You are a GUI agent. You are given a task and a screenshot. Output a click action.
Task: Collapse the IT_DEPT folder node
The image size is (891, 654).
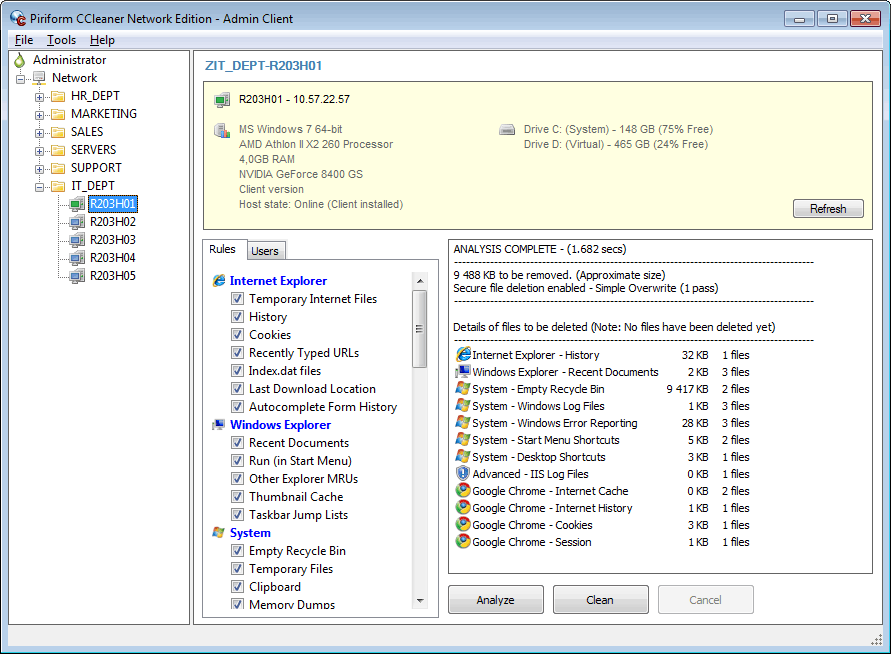[x=39, y=187]
